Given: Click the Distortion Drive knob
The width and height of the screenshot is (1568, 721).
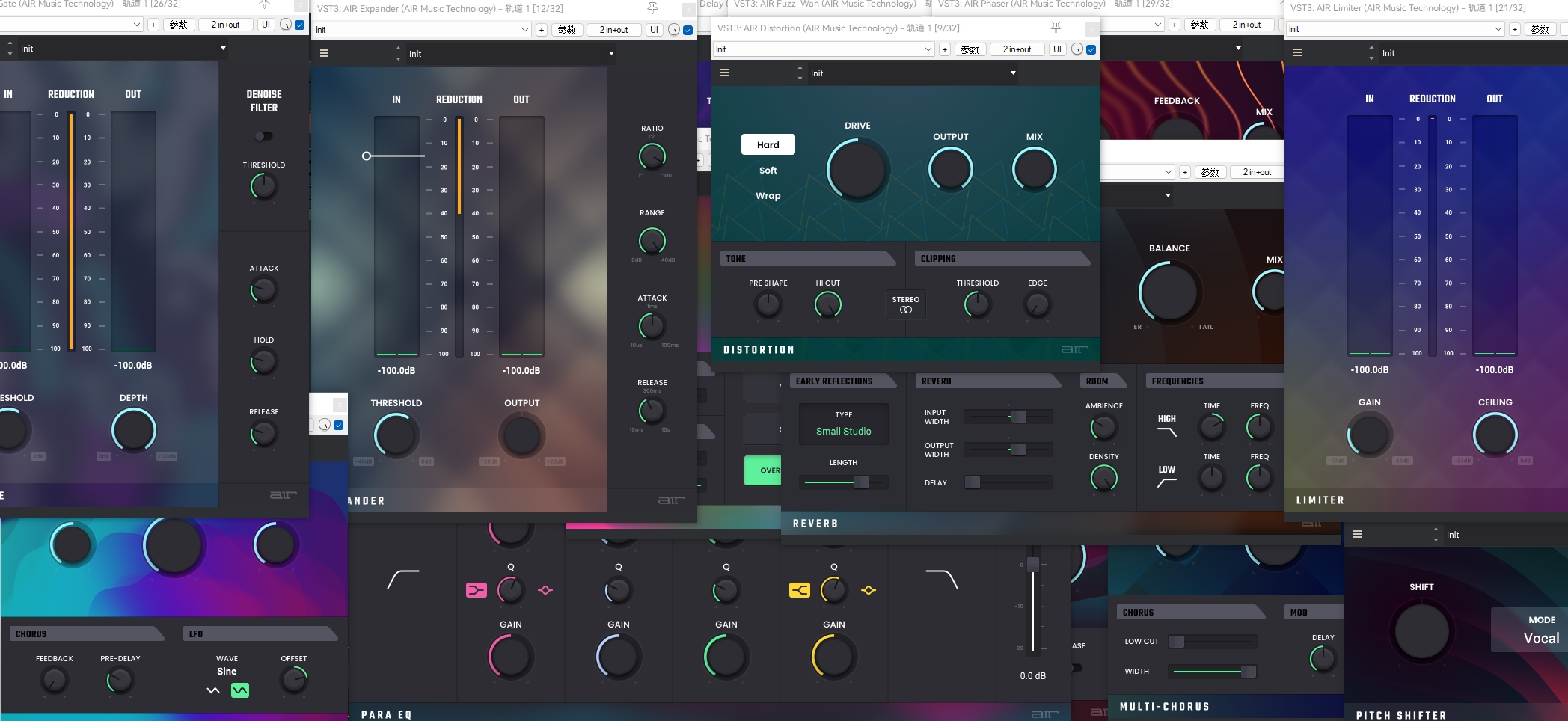Looking at the screenshot, I should point(857,170).
